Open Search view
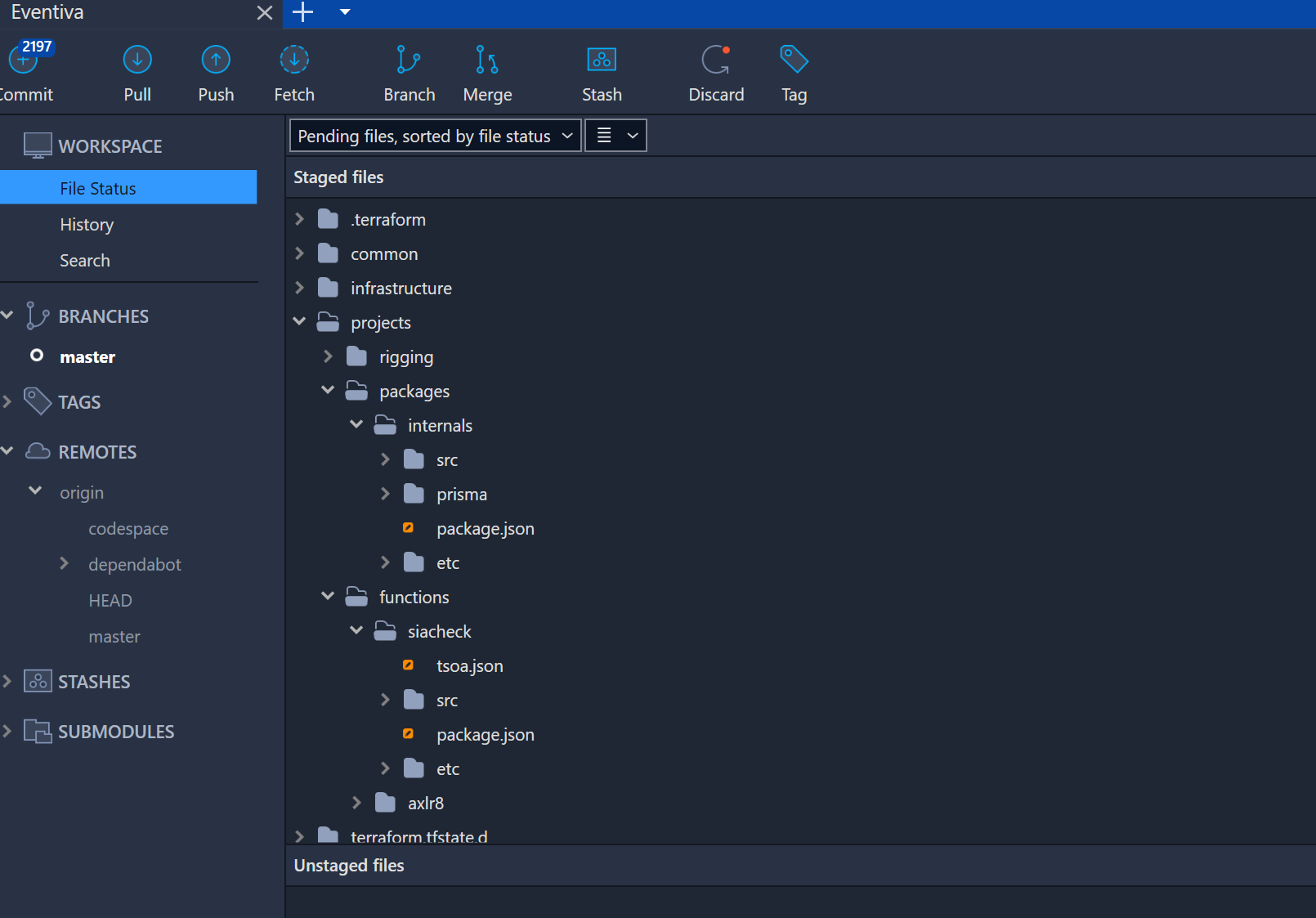The width and height of the screenshot is (1316, 918). 85,260
